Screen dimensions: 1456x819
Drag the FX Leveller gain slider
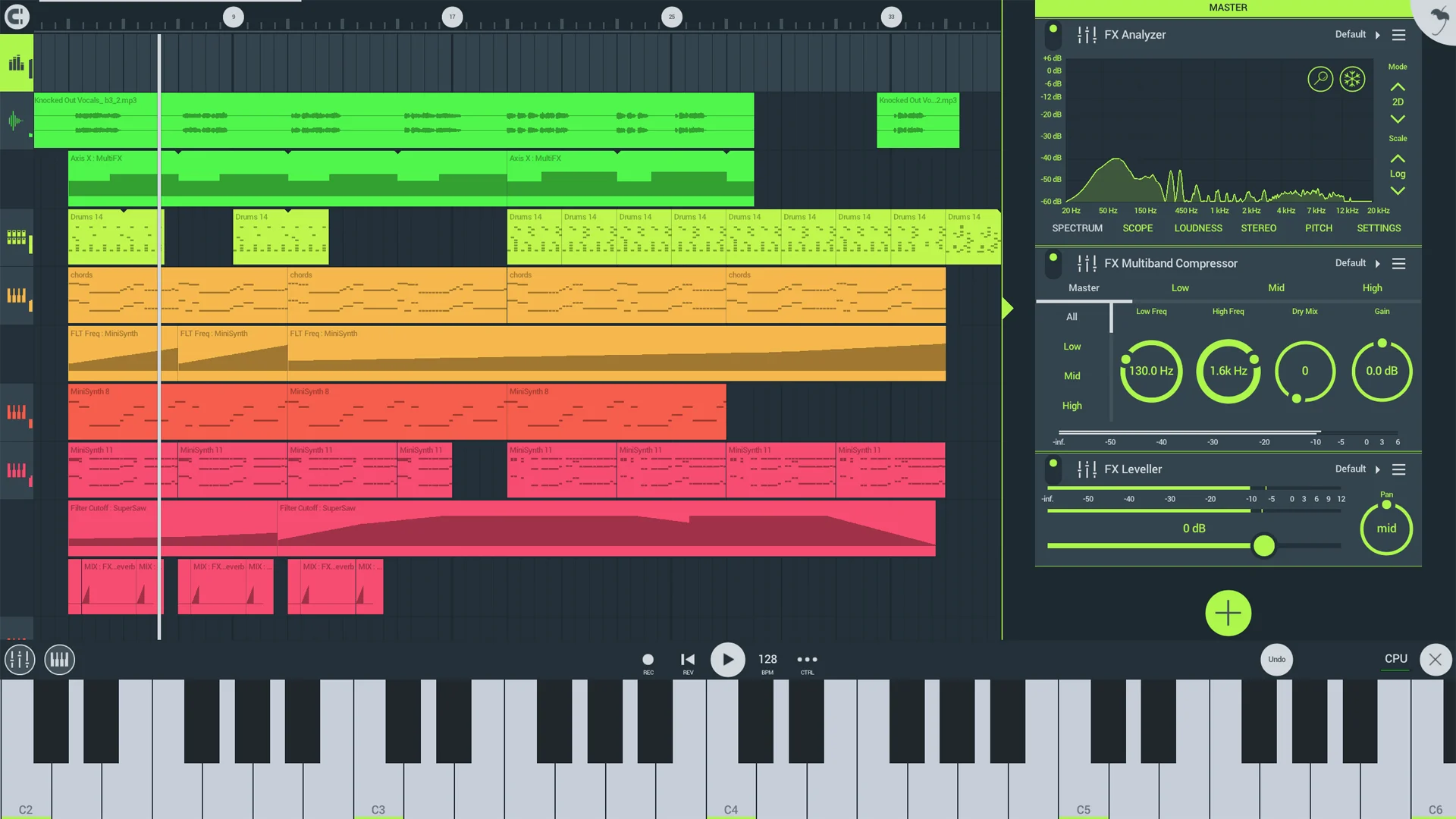1264,545
